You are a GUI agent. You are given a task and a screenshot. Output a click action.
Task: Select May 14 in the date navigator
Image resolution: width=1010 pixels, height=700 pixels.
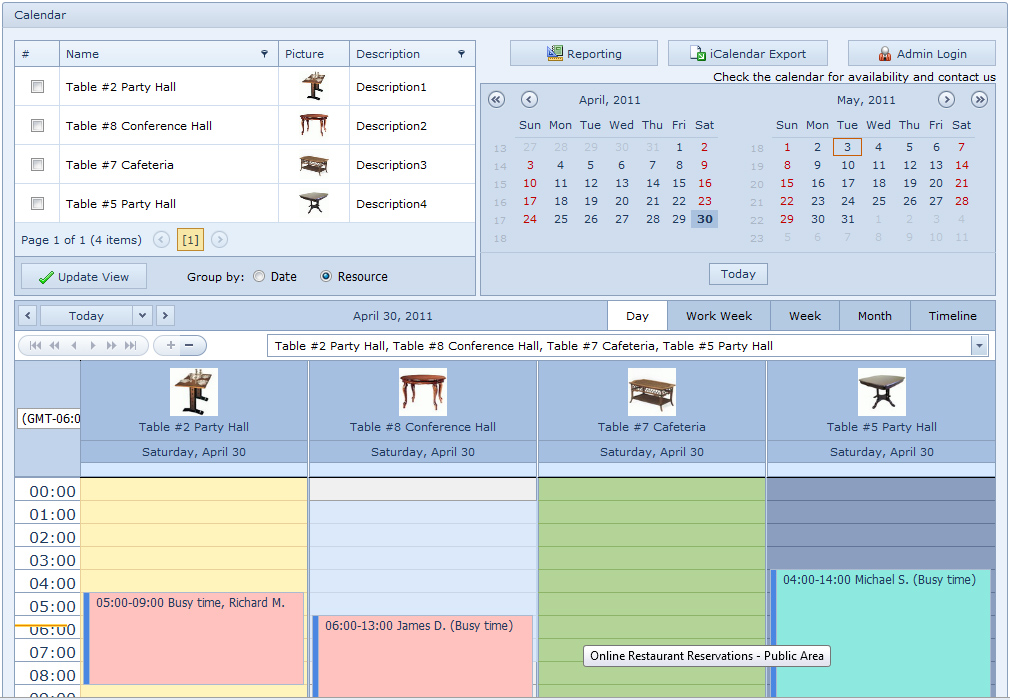[961, 163]
